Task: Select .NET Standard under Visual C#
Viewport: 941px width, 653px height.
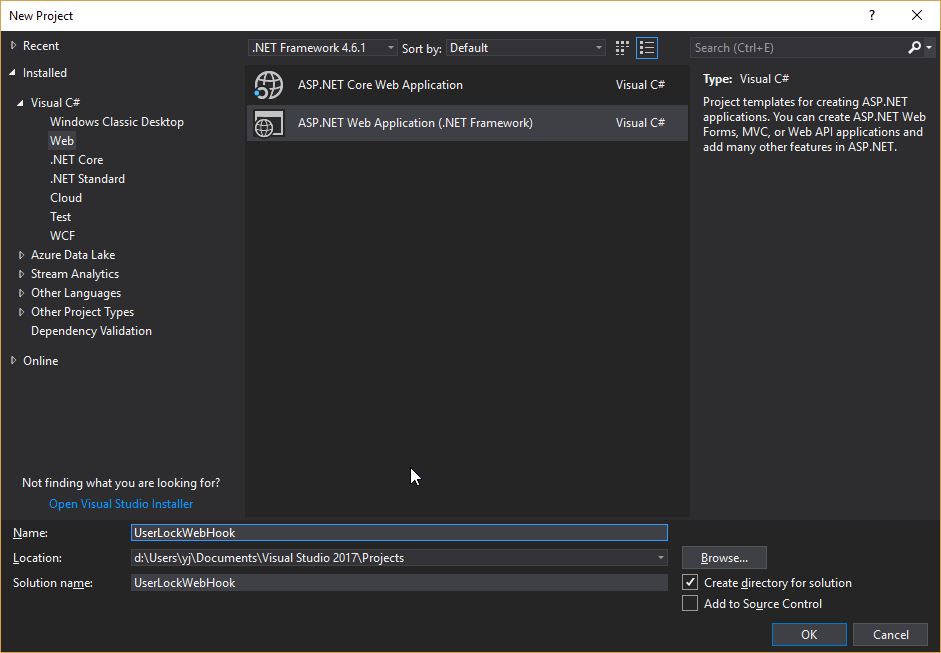Action: (87, 178)
